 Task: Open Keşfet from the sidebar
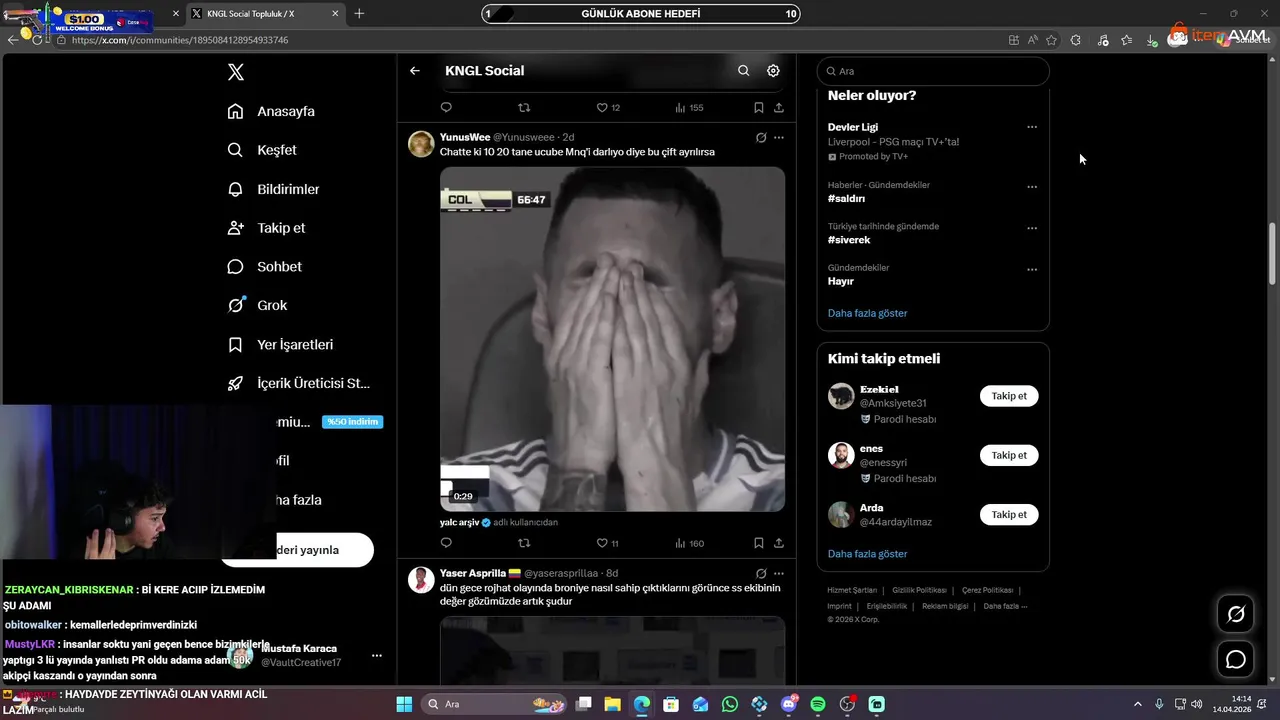click(x=262, y=150)
